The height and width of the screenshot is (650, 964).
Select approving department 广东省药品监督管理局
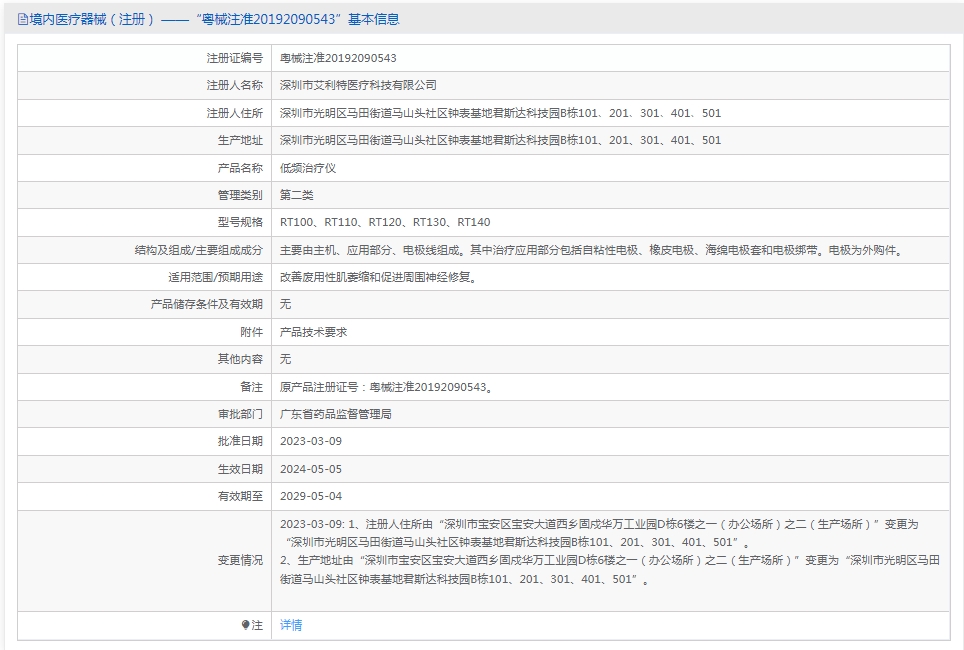336,414
